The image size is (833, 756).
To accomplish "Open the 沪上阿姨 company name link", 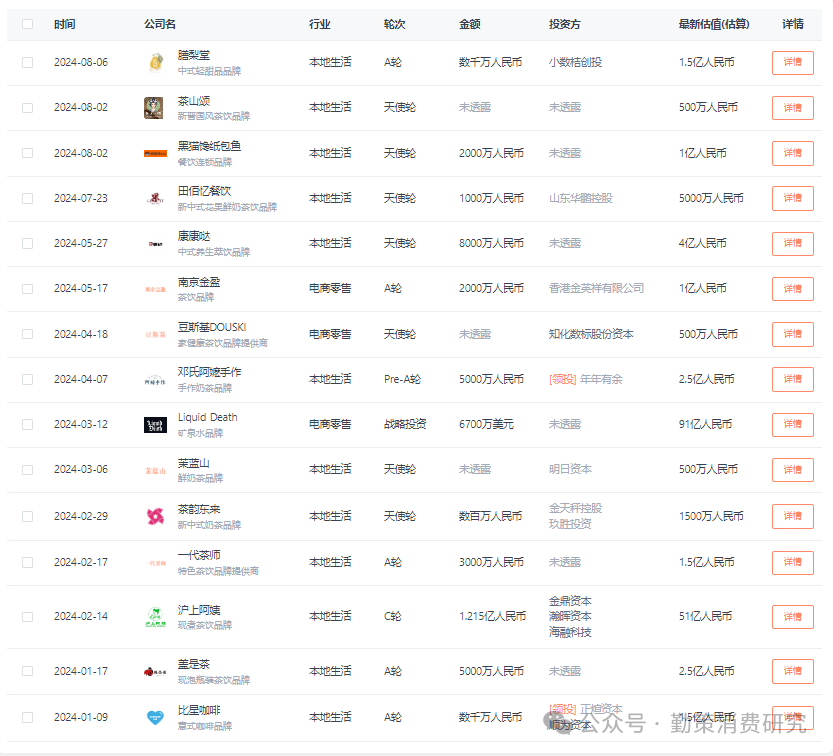I will point(199,610).
